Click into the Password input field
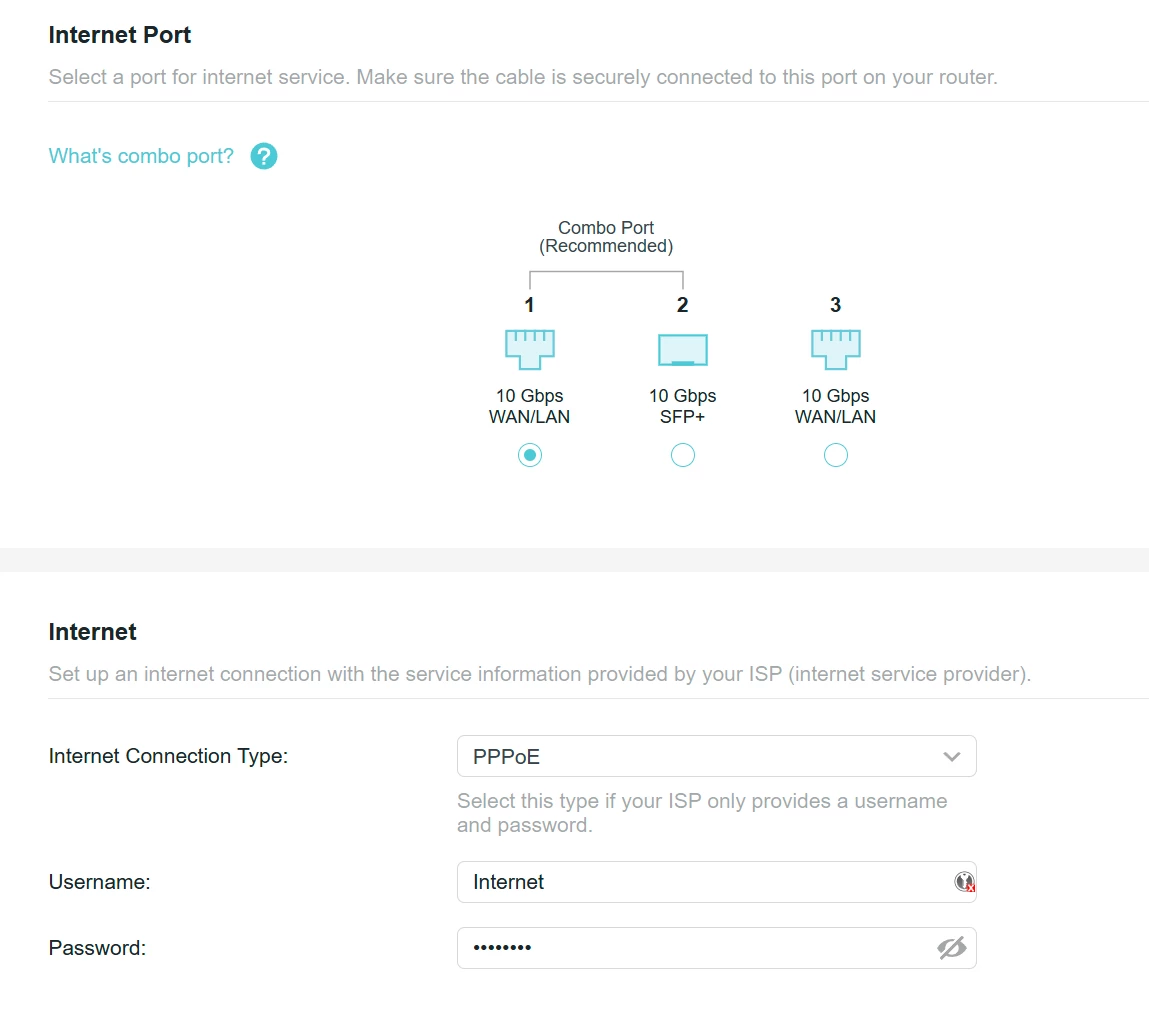The image size is (1149, 1015). [x=690, y=948]
